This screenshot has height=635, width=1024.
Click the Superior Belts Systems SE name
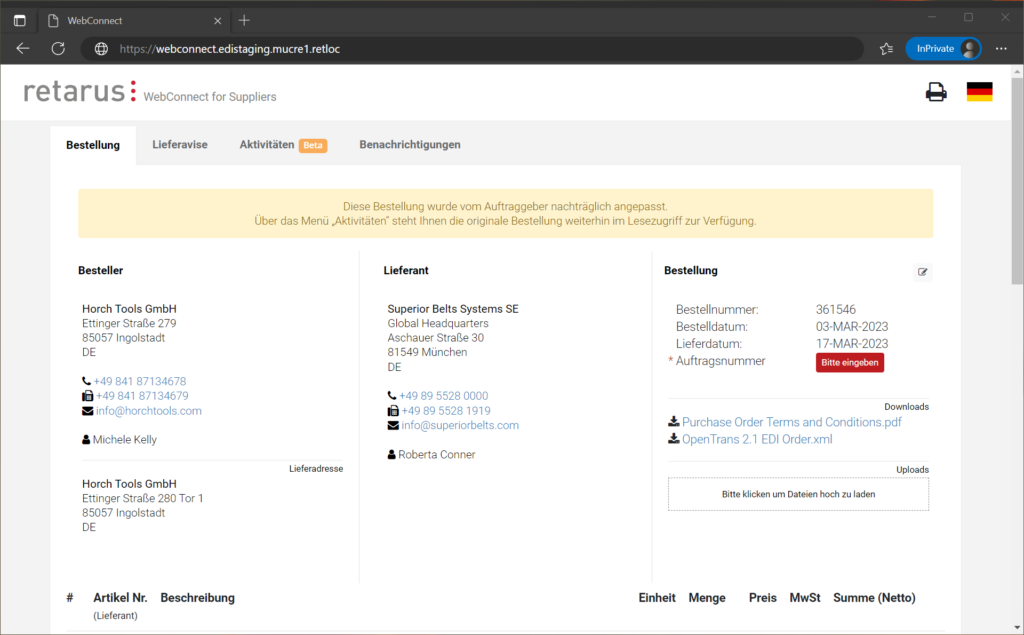pyautogui.click(x=453, y=309)
